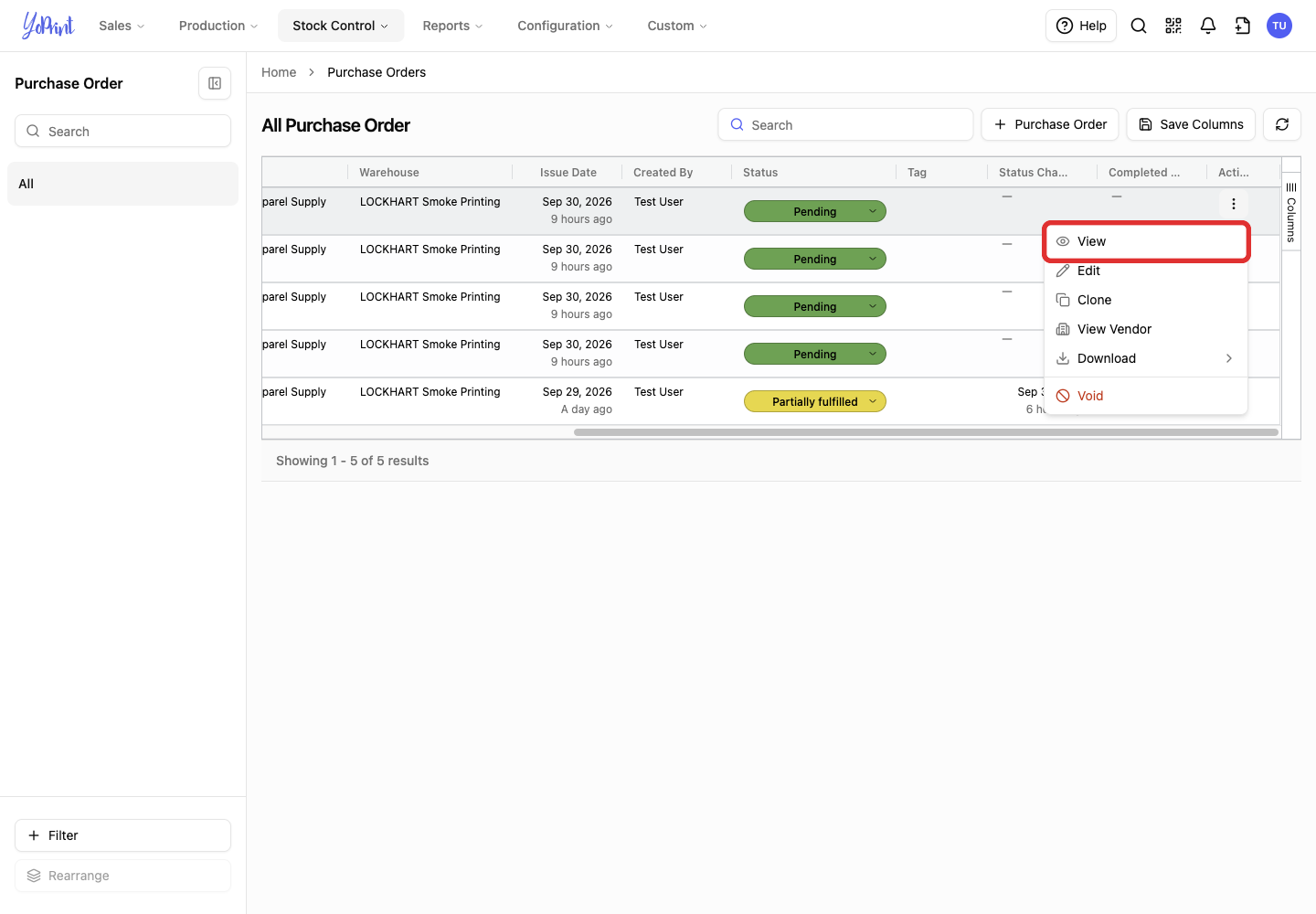Open the QR code scanner icon
The image size is (1316, 914).
[1173, 26]
